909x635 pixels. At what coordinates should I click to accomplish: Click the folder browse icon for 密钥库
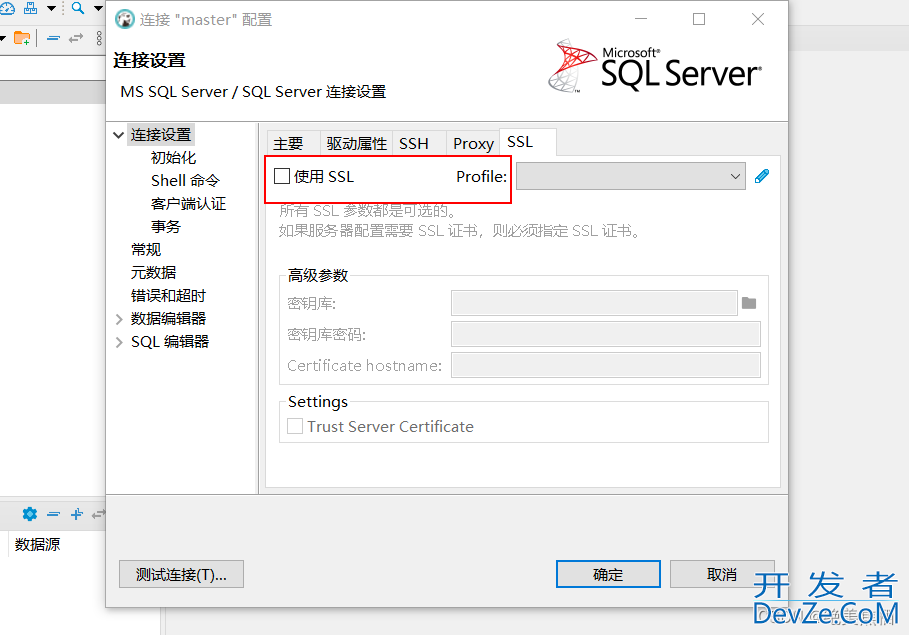point(749,303)
